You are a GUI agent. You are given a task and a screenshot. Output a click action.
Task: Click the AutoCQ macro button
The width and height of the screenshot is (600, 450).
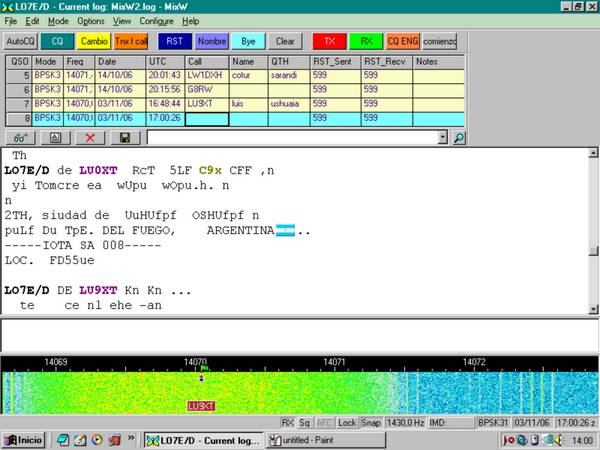tap(21, 41)
